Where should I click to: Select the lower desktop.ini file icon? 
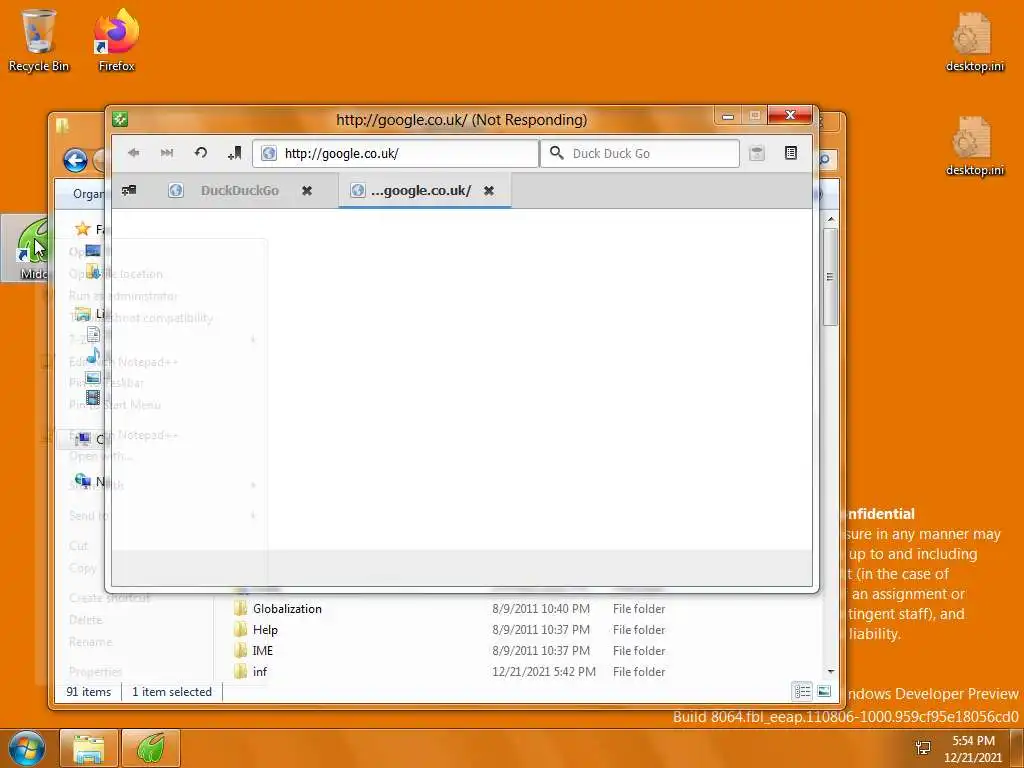[974, 146]
